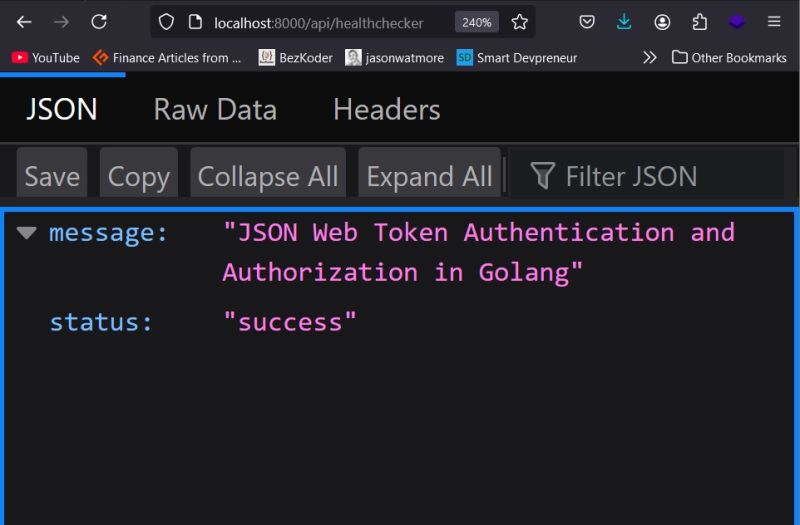Switch to the Headers tab
Image resolution: width=800 pixels, height=525 pixels.
click(x=387, y=109)
